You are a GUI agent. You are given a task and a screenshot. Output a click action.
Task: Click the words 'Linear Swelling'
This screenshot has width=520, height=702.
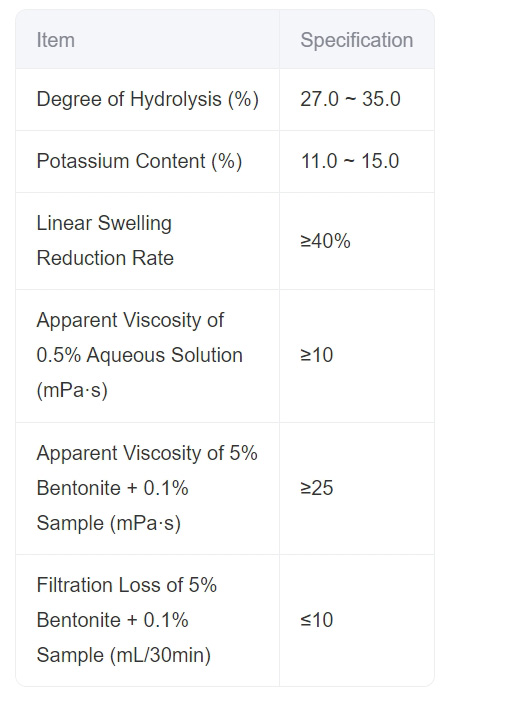(x=104, y=223)
